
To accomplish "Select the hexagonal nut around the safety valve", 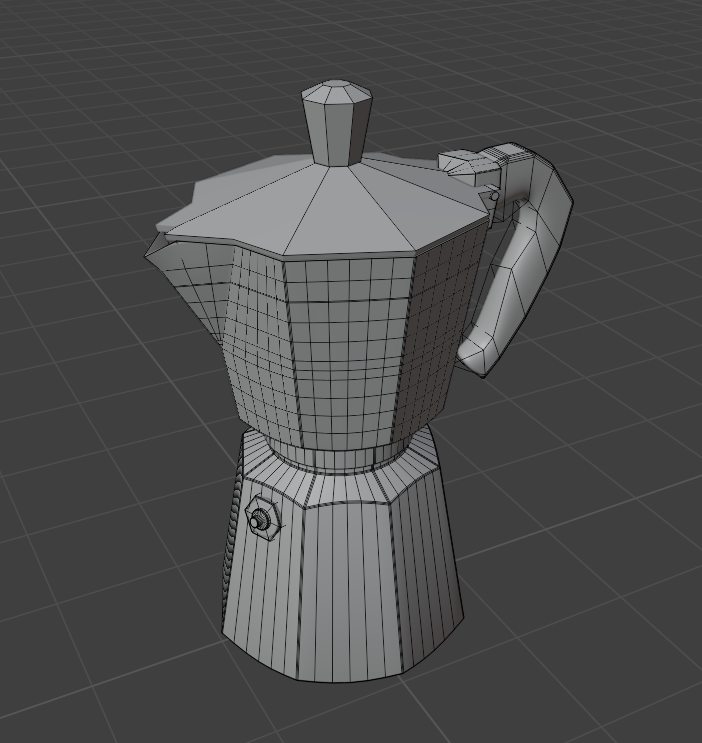I will (x=262, y=518).
